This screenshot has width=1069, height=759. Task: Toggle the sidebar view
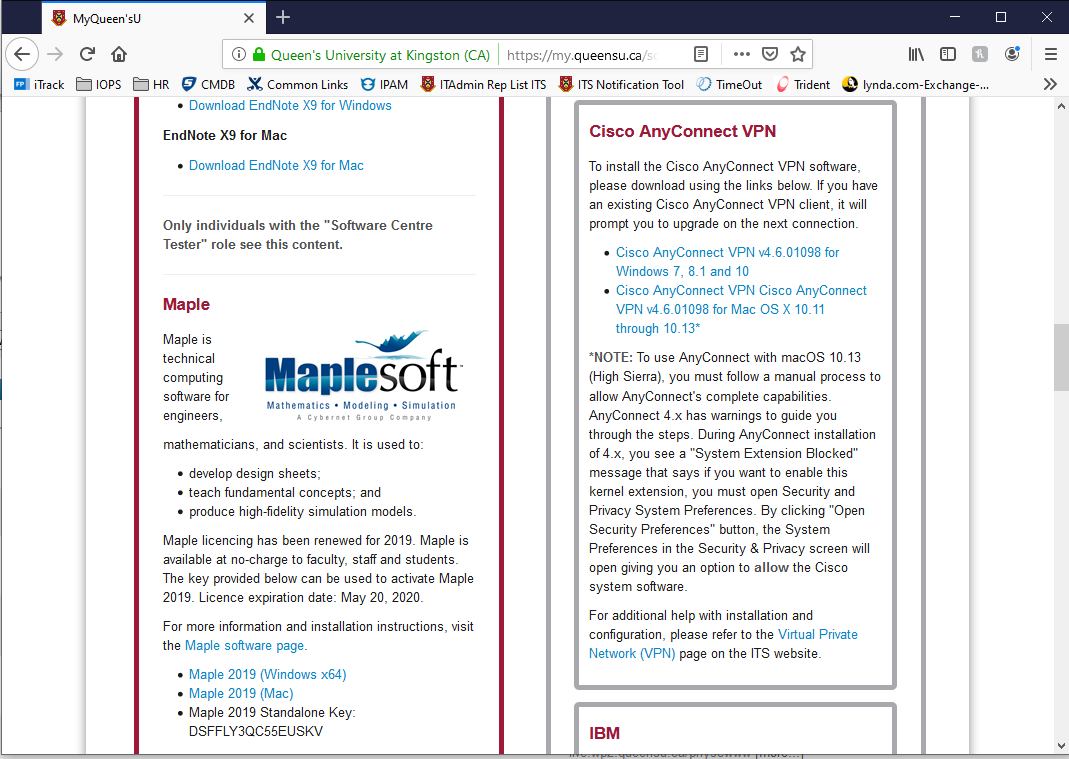click(x=948, y=54)
